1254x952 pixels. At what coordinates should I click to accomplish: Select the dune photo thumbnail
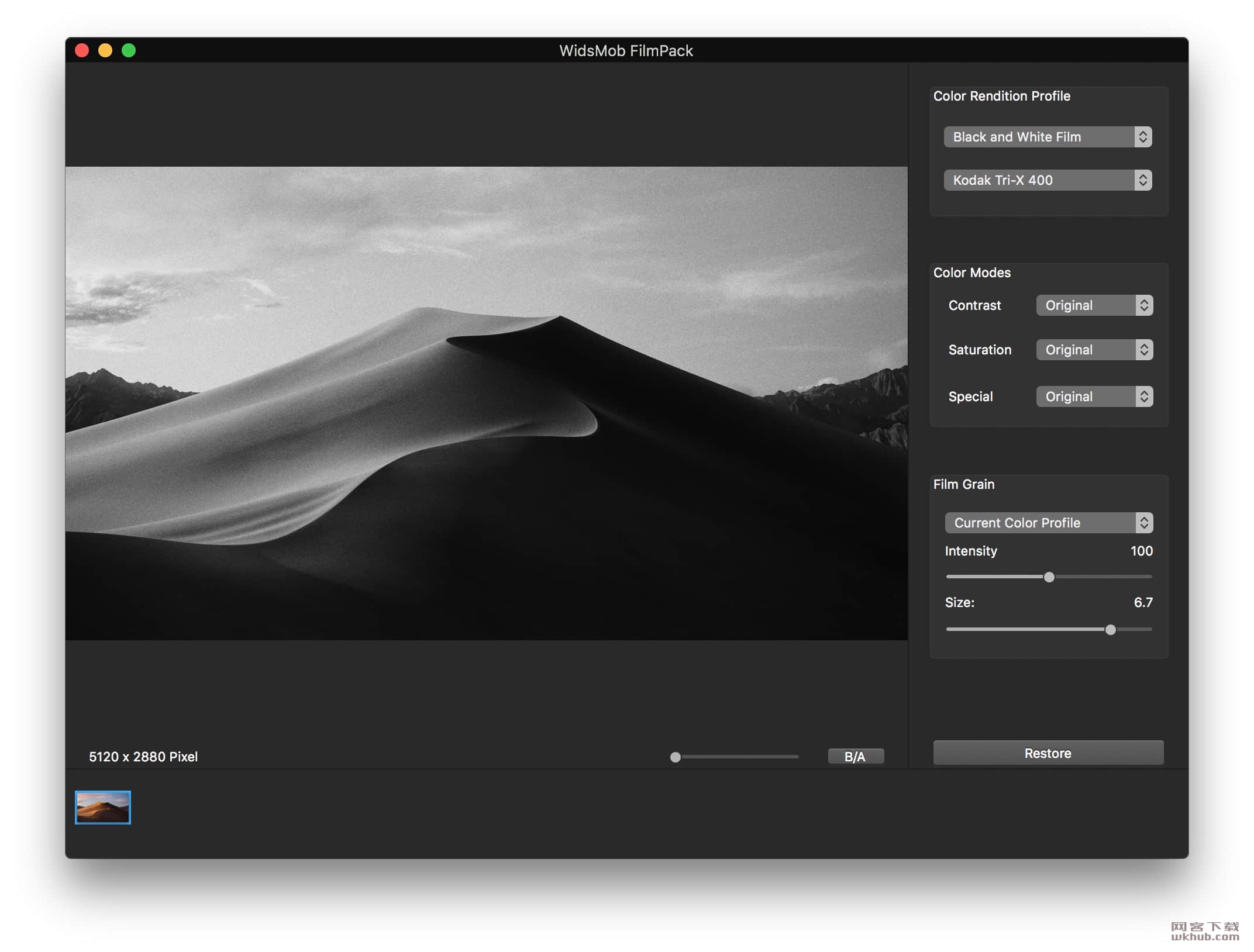click(103, 808)
